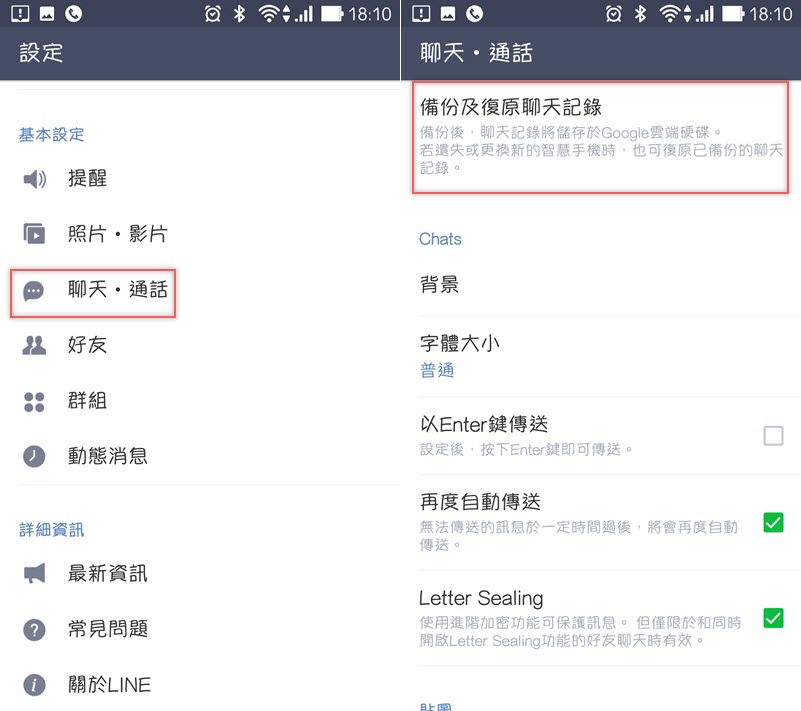Select 聊天・通話 in the settings list
Image resolution: width=801 pixels, height=711 pixels.
tap(93, 293)
